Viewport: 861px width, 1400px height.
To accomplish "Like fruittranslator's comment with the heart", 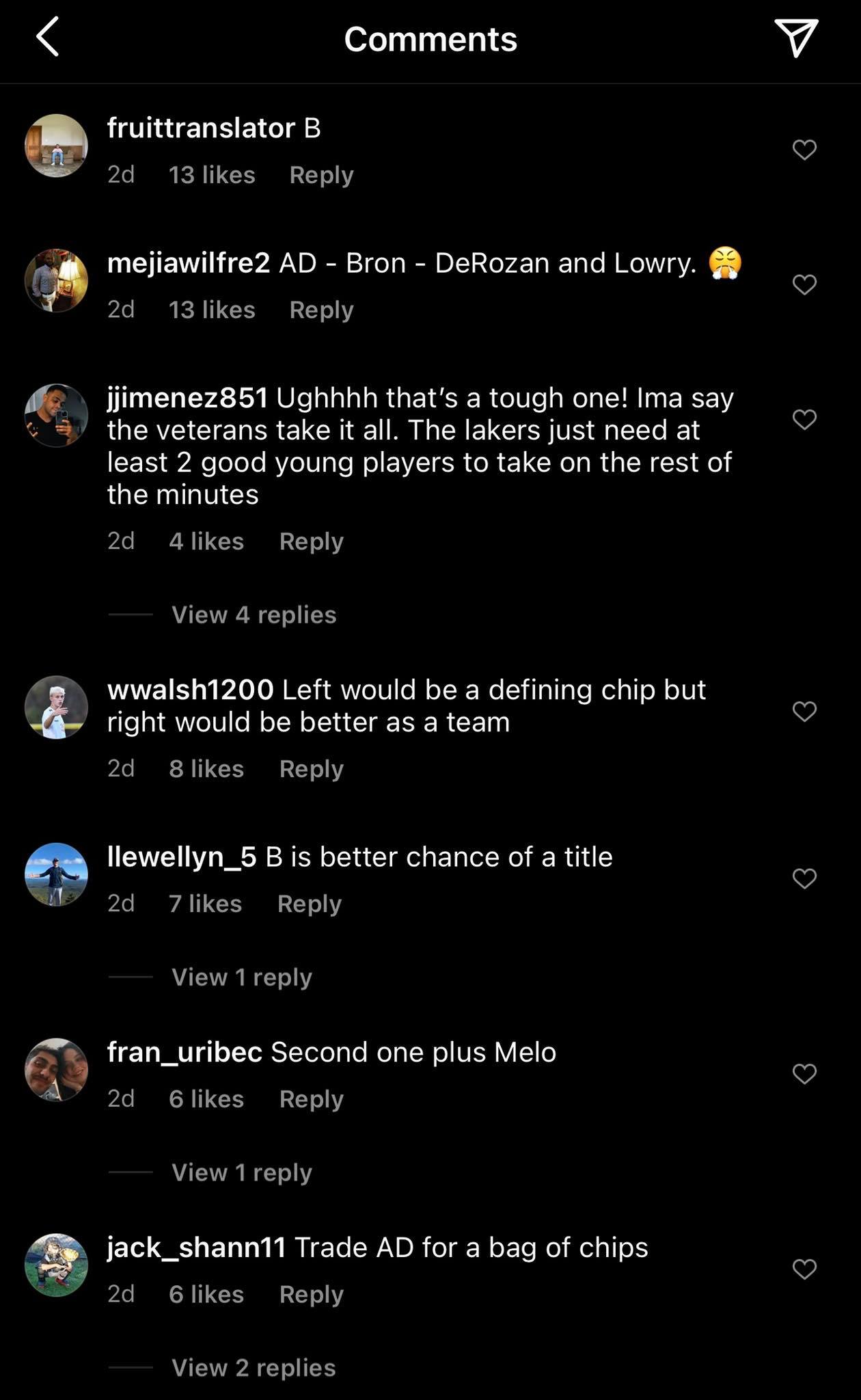I will pyautogui.click(x=804, y=149).
